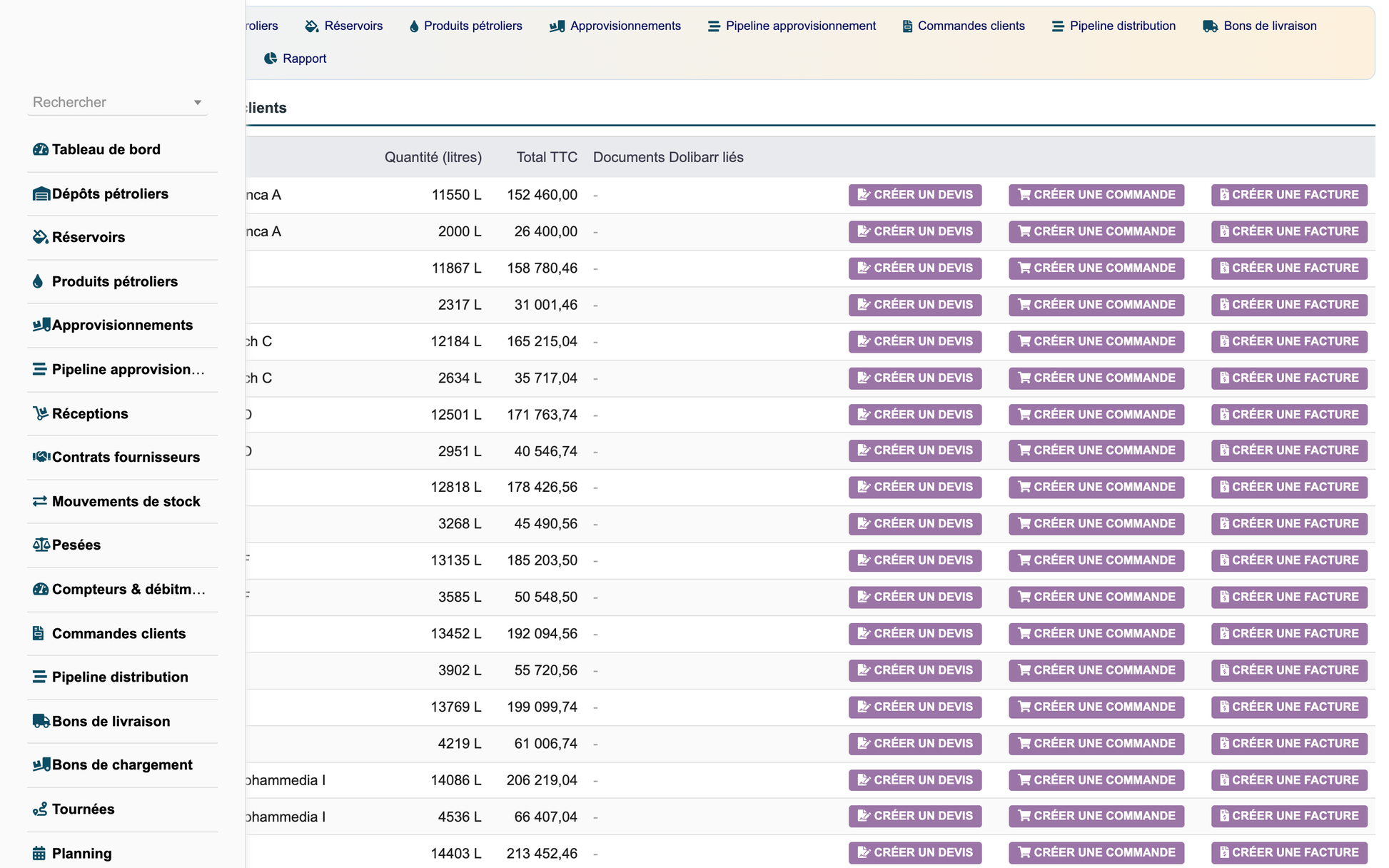This screenshot has width=1389, height=868.
Task: Click the Mouvements de stock arrows icon
Action: [39, 501]
